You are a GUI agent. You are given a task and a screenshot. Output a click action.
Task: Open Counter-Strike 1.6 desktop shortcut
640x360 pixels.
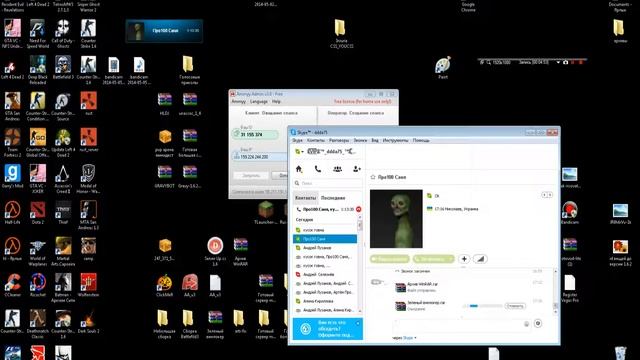[88, 33]
